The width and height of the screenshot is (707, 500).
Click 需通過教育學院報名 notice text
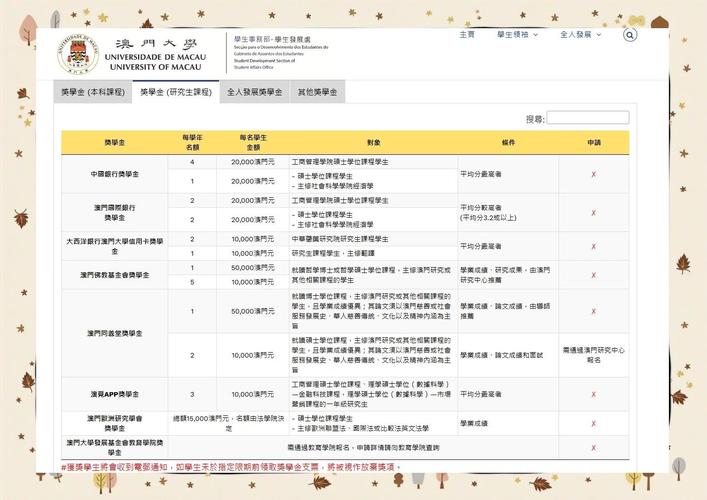pyautogui.click(x=363, y=448)
